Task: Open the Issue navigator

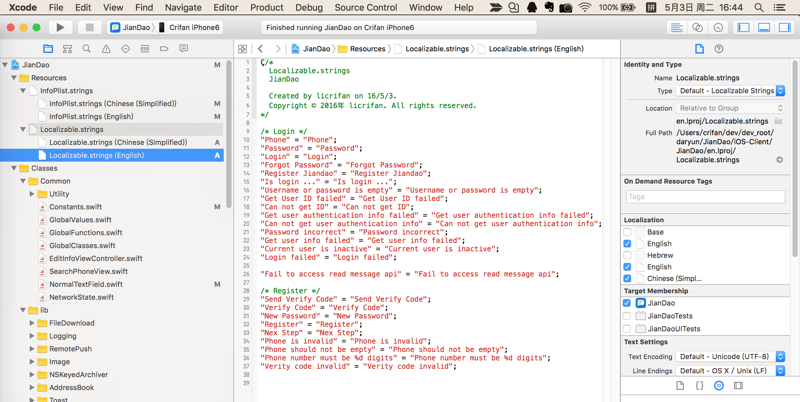Action: (x=106, y=49)
